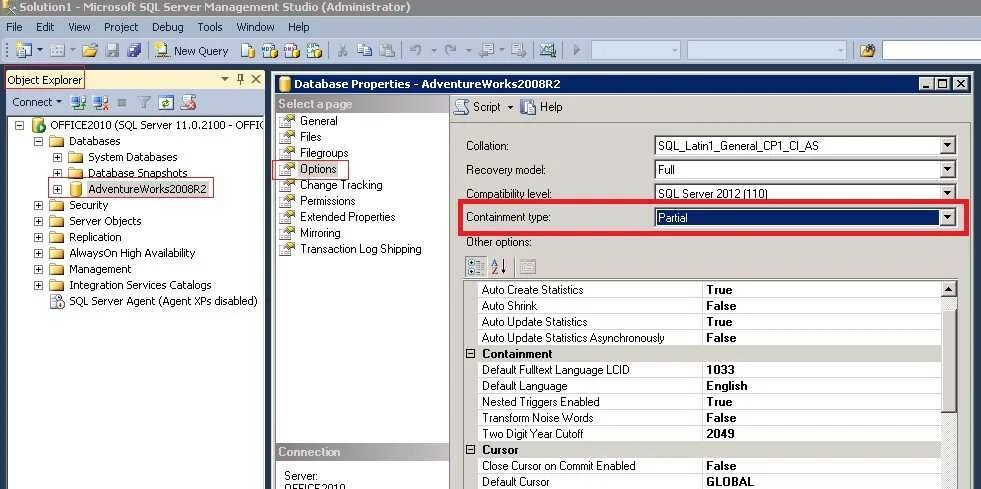Click the Auto Shrink False value

pos(721,306)
